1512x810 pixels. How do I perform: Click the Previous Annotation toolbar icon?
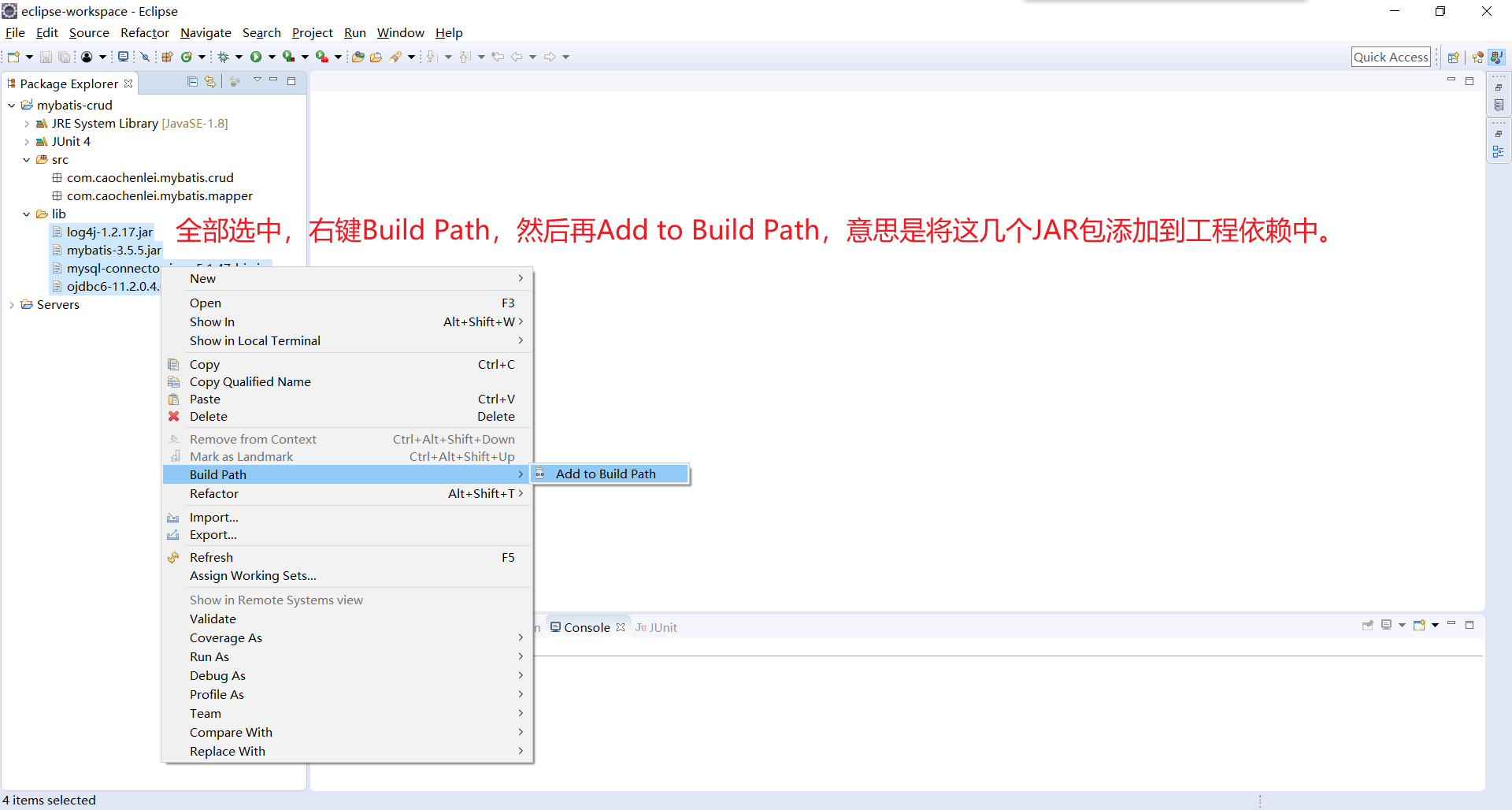465,57
